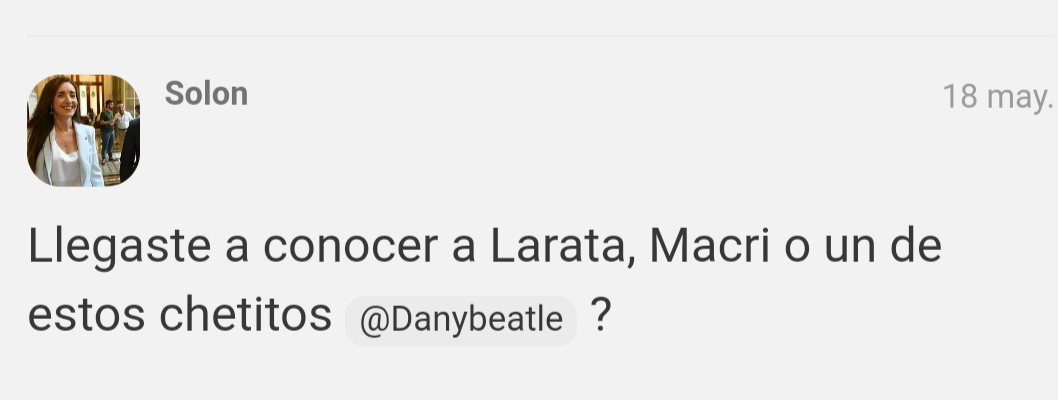Open Solon's profile picture
The image size is (1058, 400).
click(83, 130)
